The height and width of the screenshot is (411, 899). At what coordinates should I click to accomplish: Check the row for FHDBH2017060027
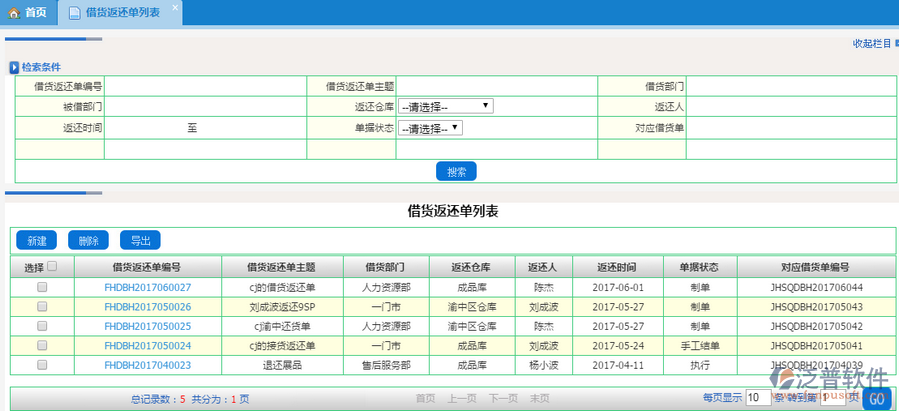click(42, 287)
